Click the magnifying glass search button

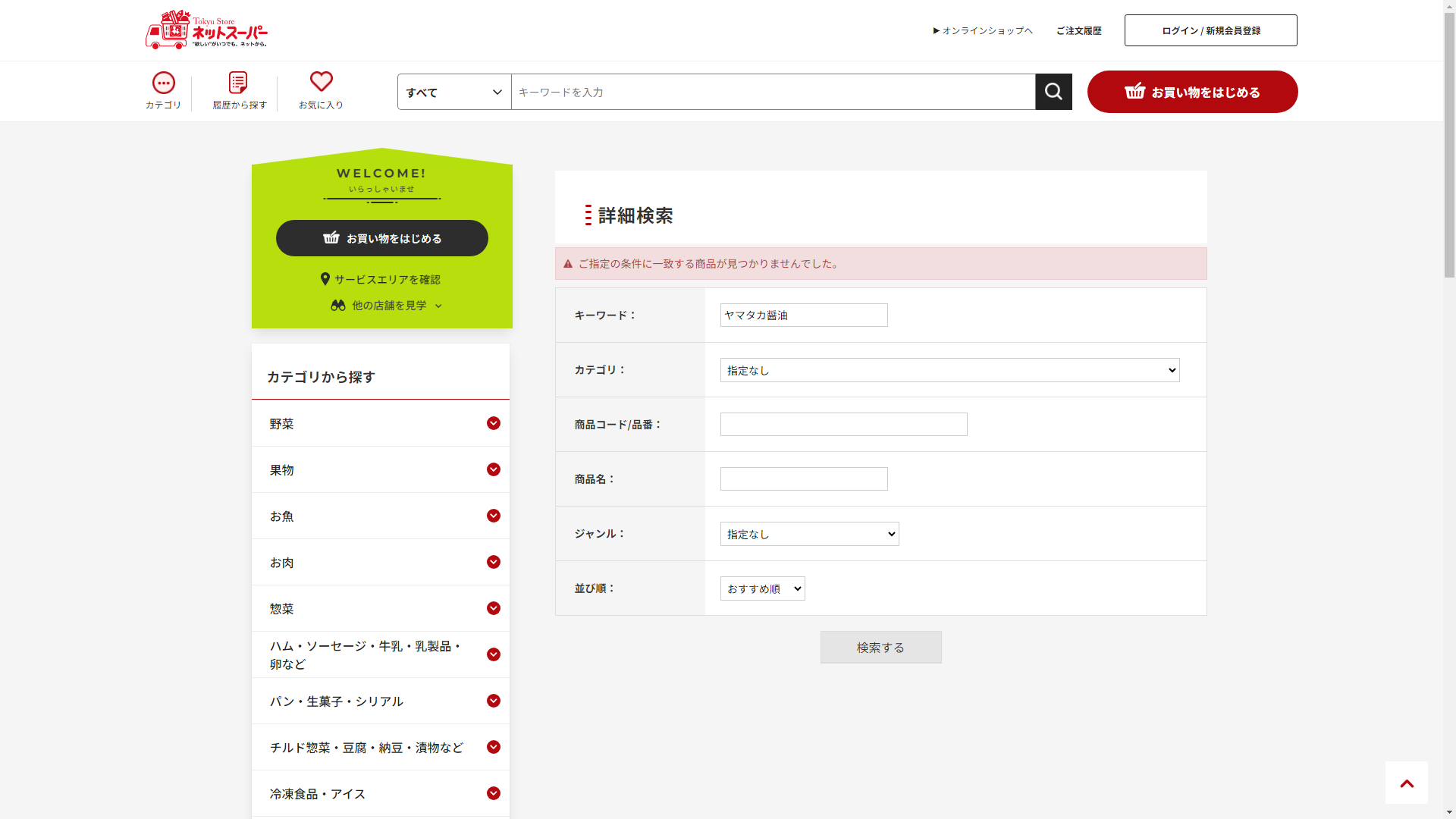coord(1053,92)
